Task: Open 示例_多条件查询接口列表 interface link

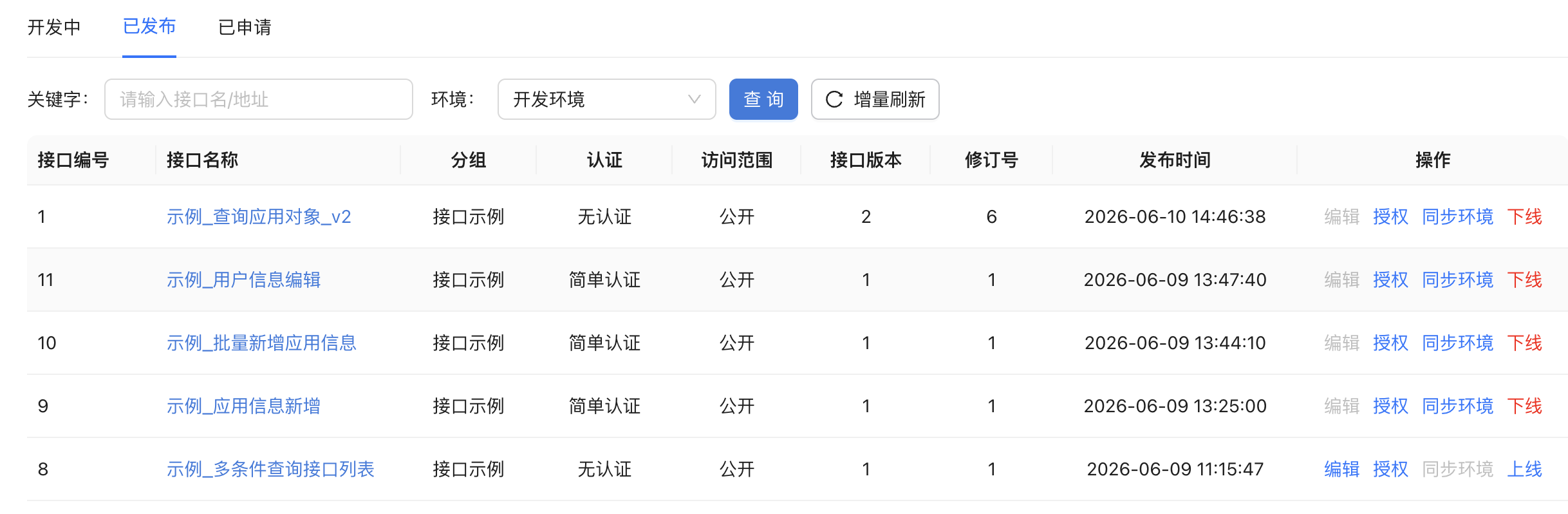Action: click(270, 469)
